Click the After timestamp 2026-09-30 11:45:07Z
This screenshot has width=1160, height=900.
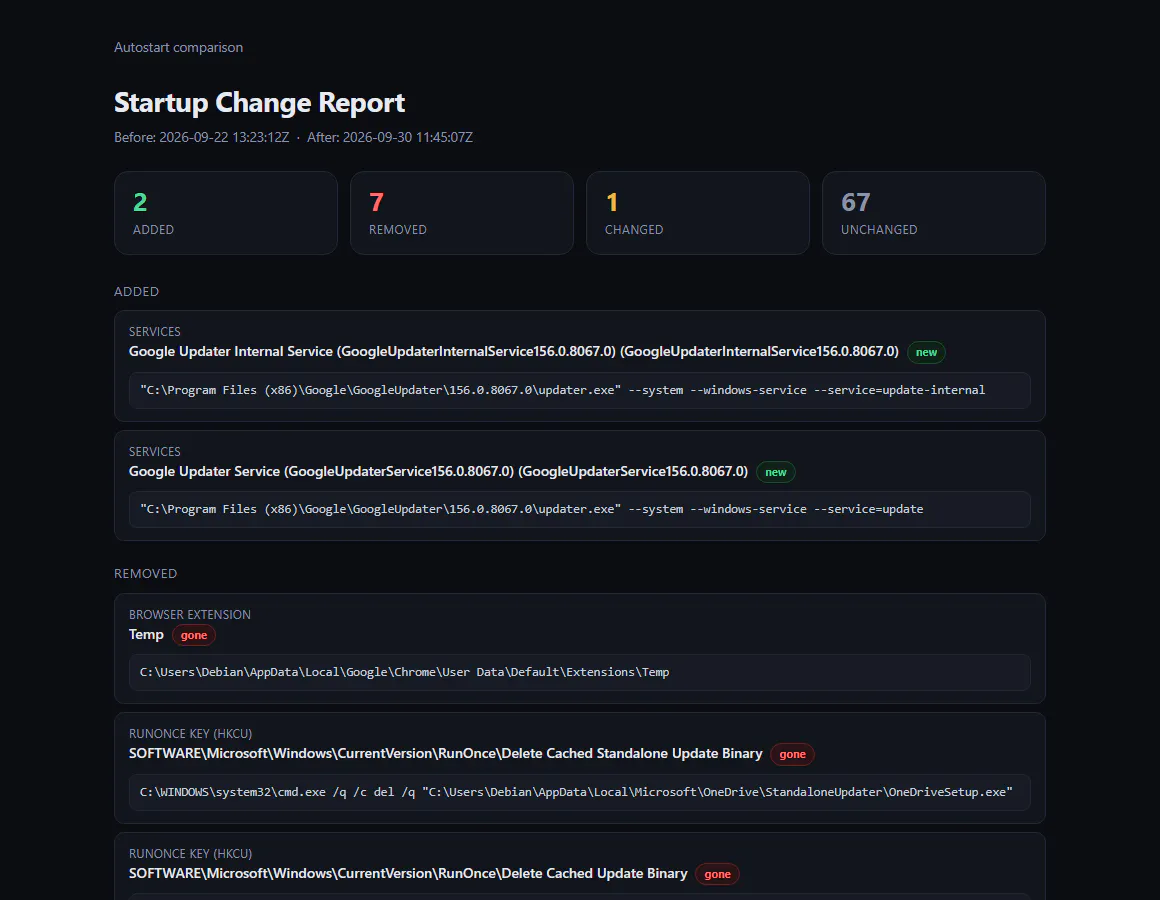pos(390,138)
